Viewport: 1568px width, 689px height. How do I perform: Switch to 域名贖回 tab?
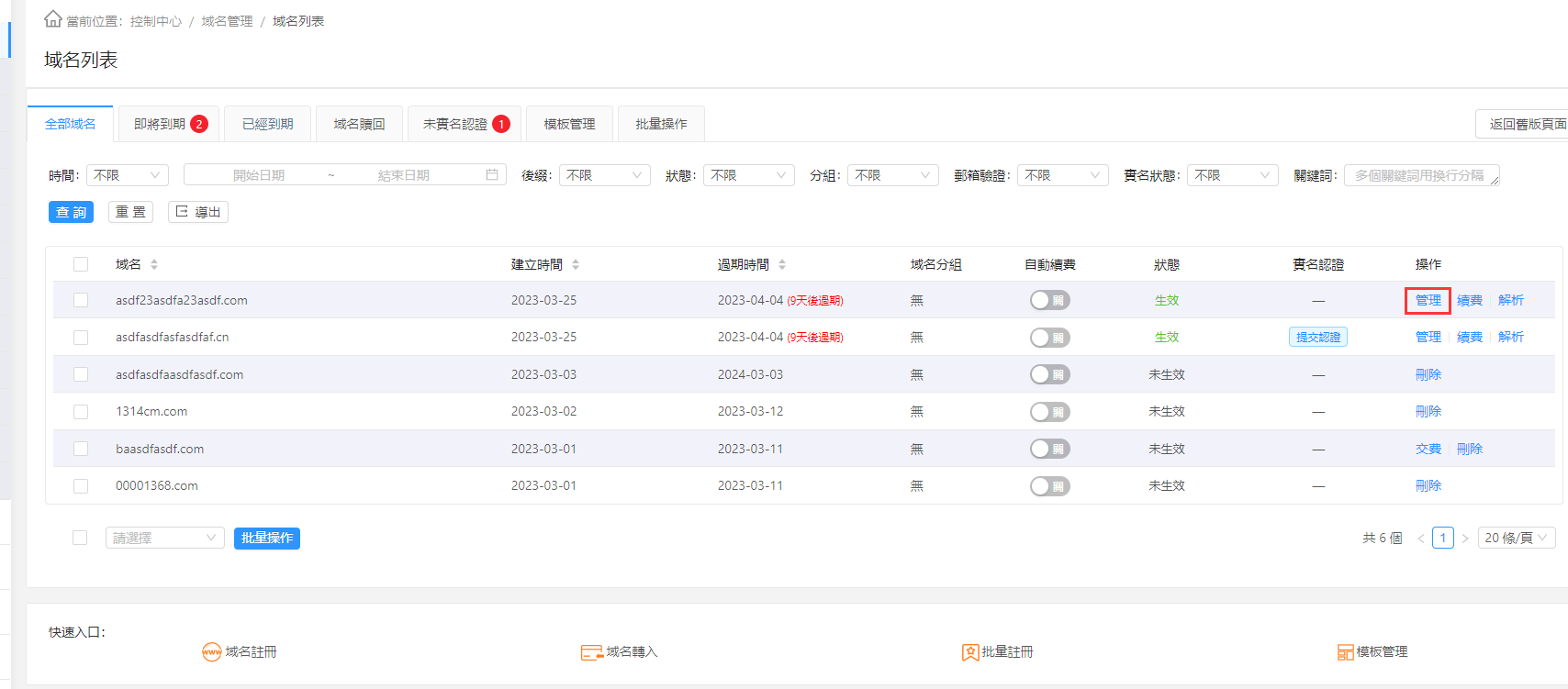(359, 124)
